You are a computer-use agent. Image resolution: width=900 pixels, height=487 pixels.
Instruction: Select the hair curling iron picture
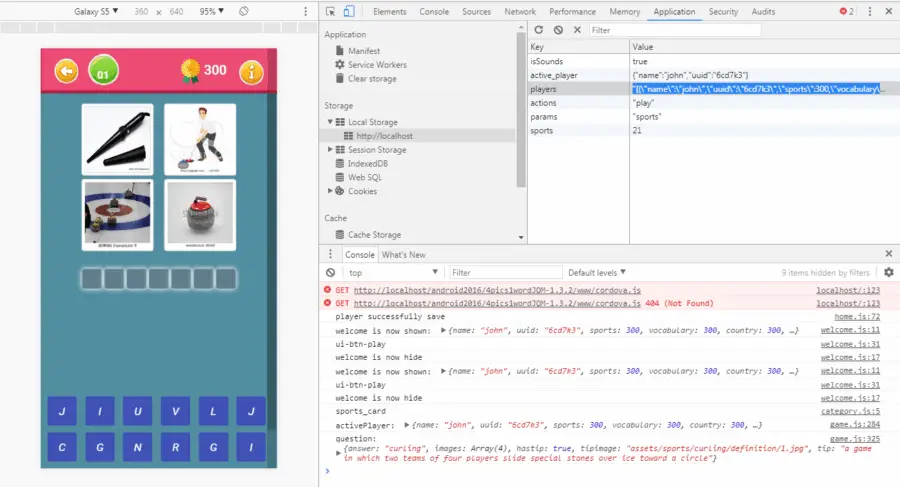(117, 139)
